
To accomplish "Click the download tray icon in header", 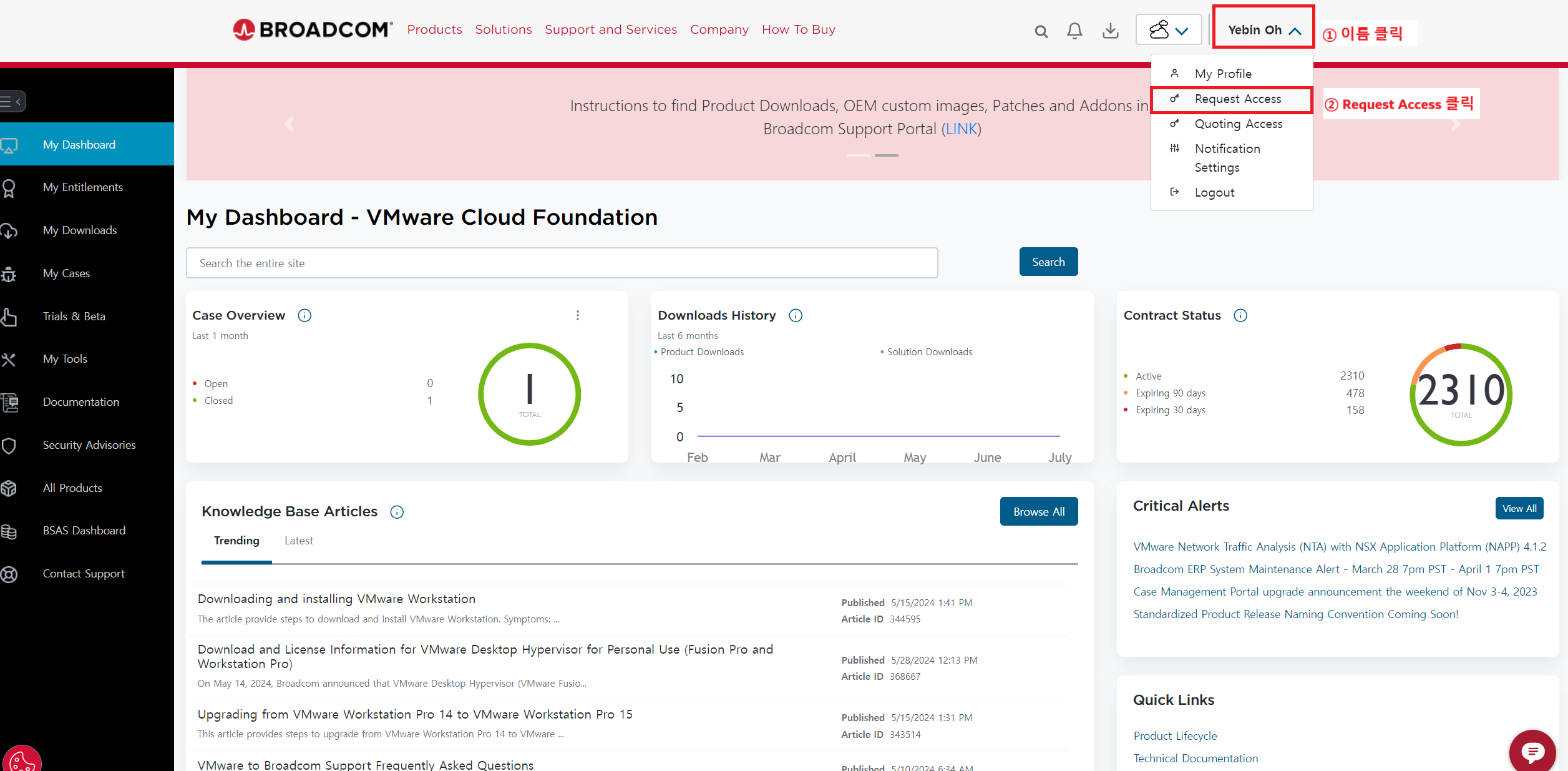I will (x=1111, y=31).
